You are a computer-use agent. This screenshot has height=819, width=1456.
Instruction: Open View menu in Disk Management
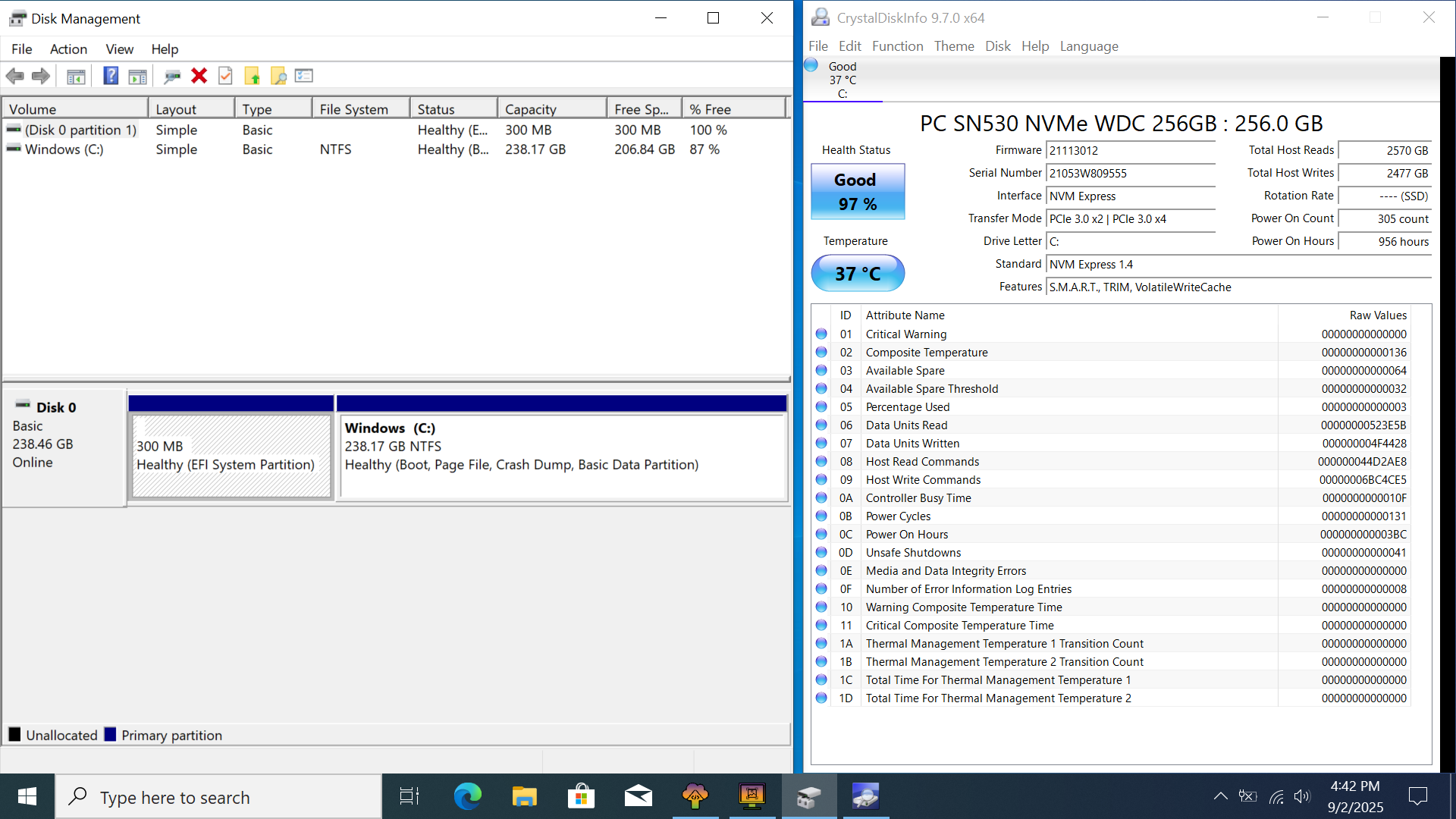pos(119,49)
